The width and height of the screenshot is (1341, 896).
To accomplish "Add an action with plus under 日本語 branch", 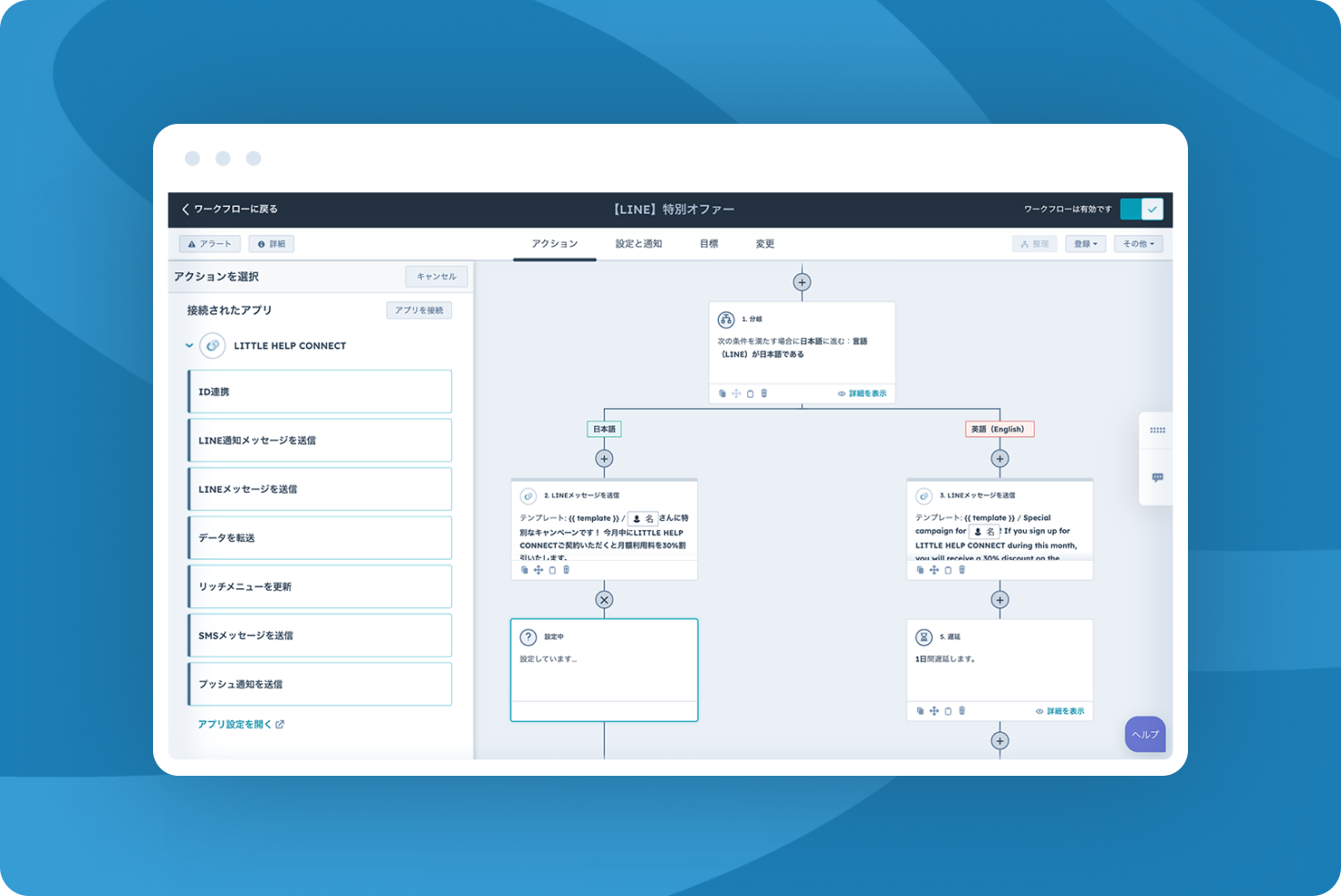I will 604,459.
